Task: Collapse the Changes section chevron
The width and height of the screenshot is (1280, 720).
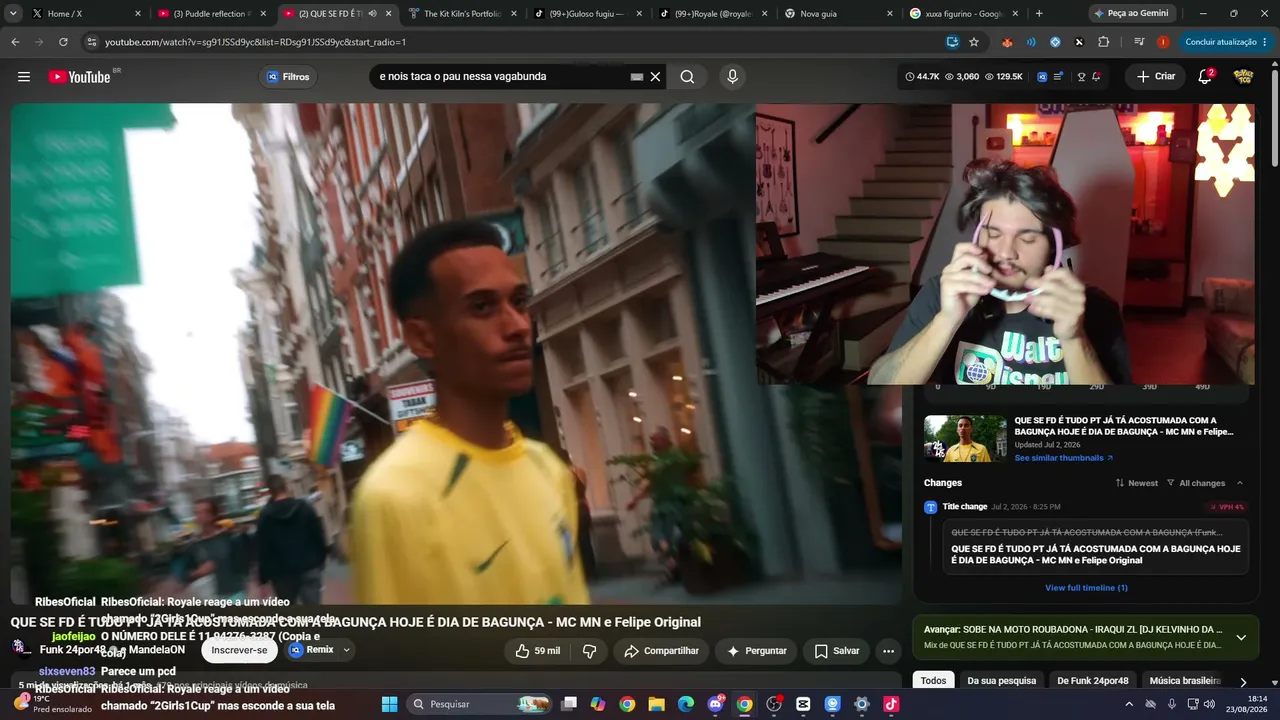Action: 1240,483
